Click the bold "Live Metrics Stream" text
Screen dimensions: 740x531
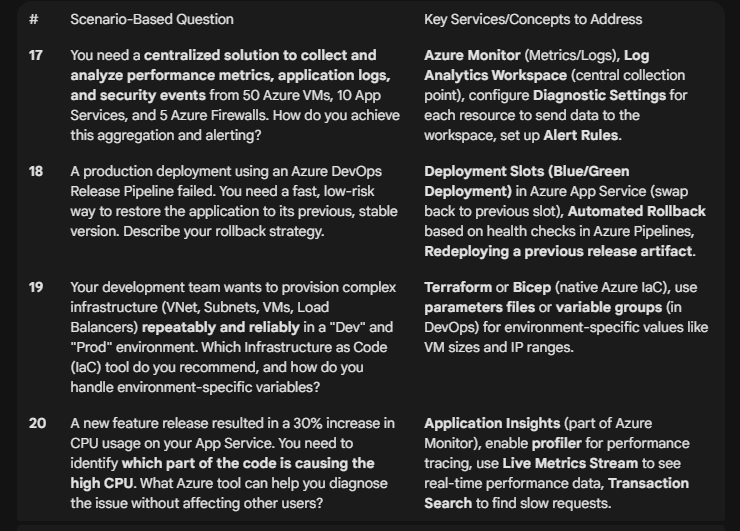[x=570, y=464]
